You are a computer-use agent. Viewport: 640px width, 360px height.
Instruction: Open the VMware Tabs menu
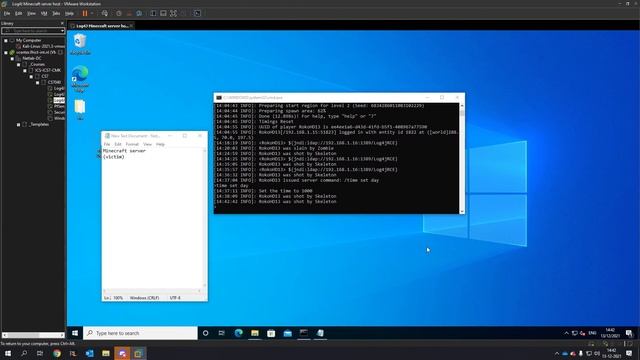(56, 13)
